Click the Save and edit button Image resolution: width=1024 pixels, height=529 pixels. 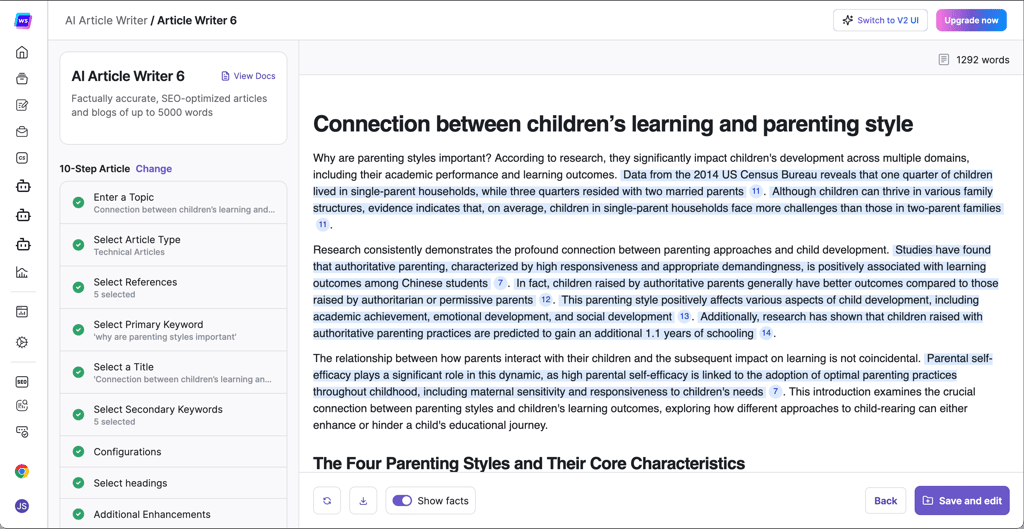(x=962, y=501)
